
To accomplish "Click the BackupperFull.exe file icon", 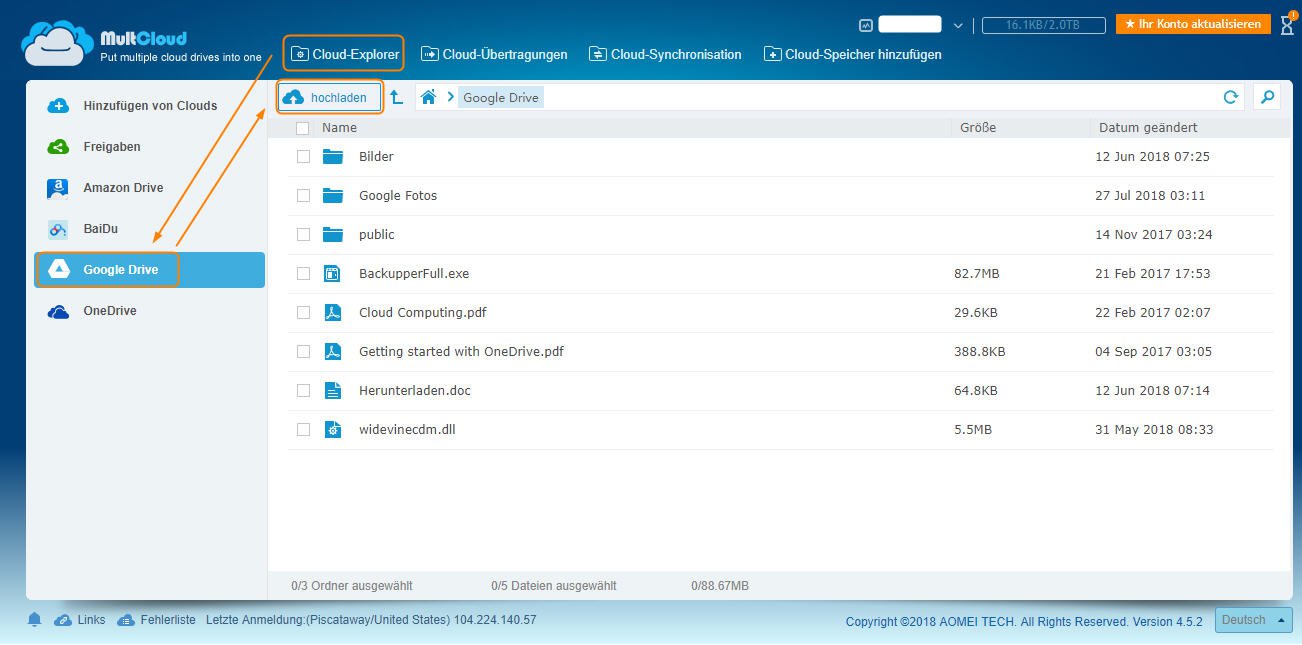I will coord(333,273).
